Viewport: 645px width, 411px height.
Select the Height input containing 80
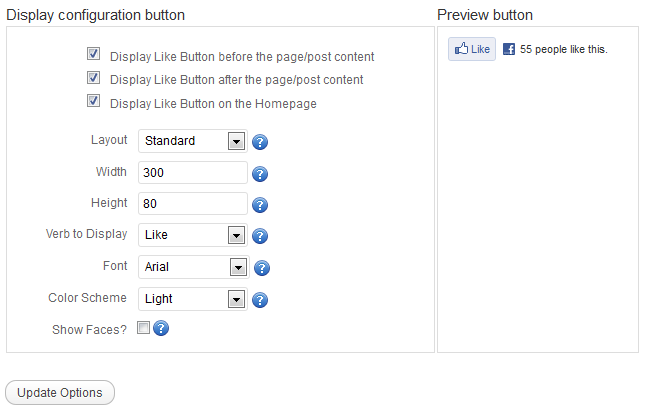[193, 203]
